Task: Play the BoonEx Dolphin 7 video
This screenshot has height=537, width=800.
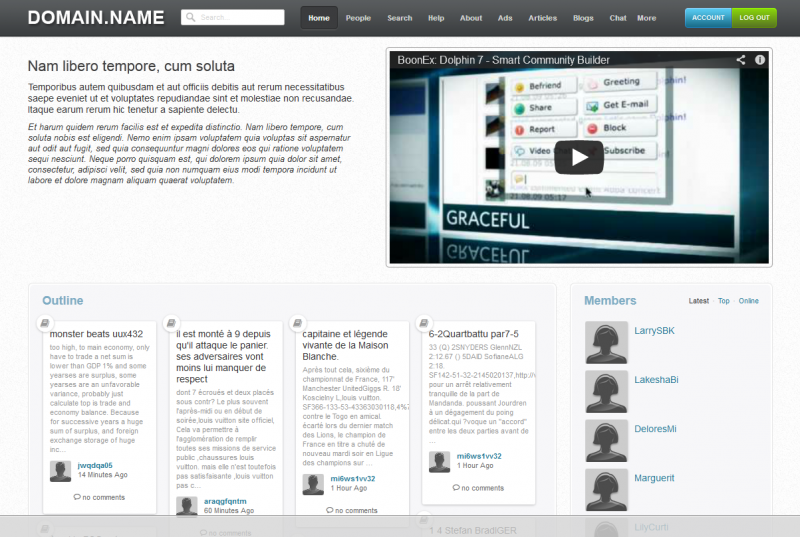Action: click(x=579, y=157)
